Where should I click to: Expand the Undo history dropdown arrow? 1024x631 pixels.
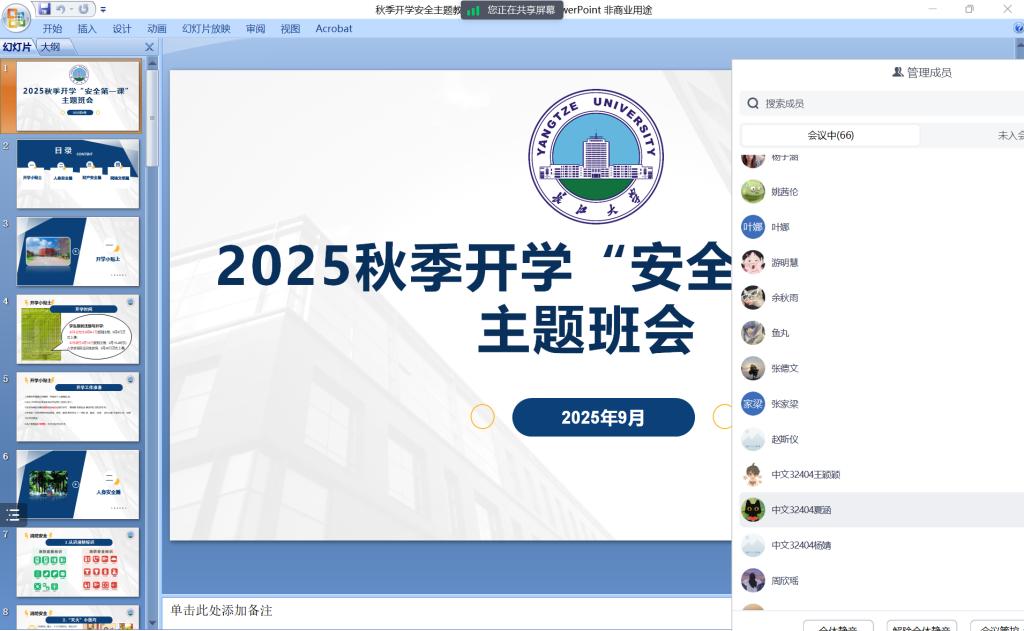pyautogui.click(x=73, y=9)
